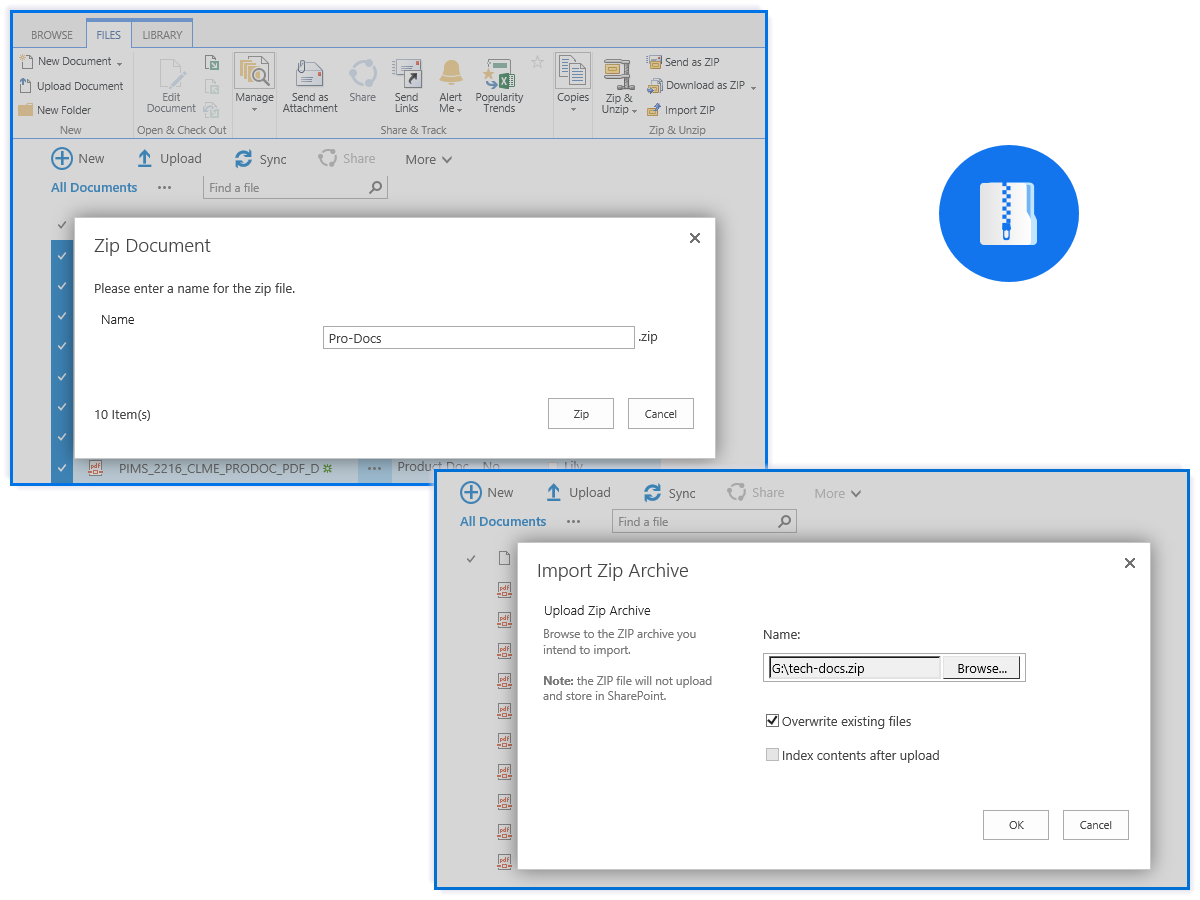
Task: Click the search magnifier in the Zip Document window's Find a file box
Action: (x=376, y=187)
